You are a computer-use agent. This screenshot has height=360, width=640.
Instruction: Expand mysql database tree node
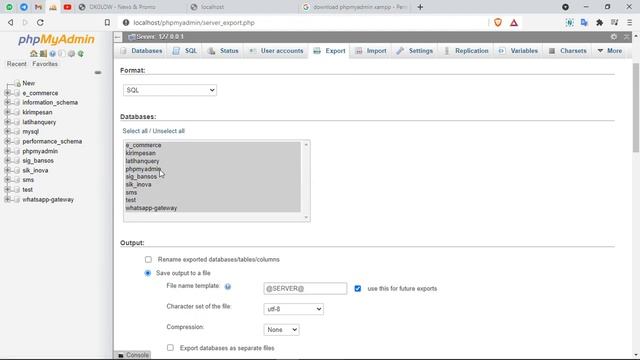tap(7, 131)
